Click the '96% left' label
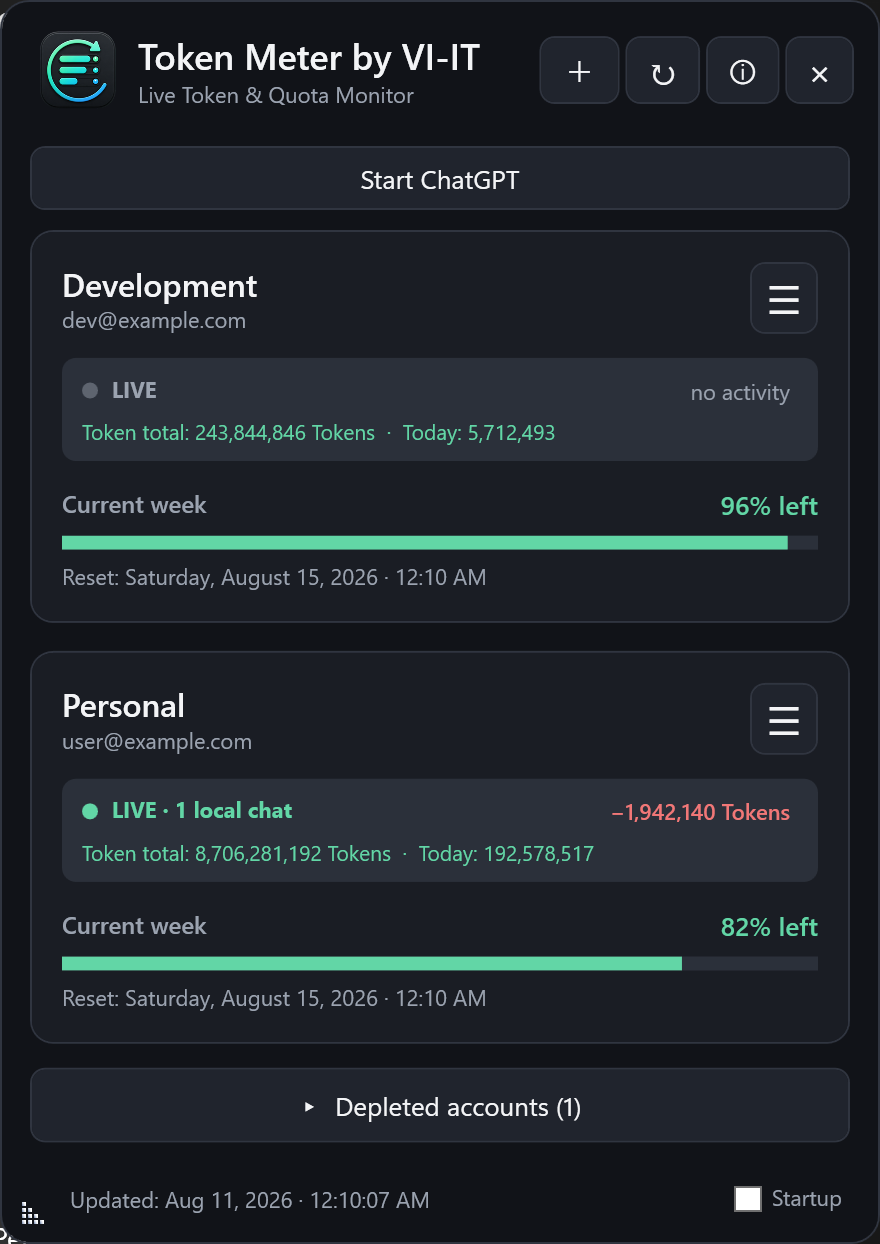Screen dimensions: 880x1244 click(x=769, y=506)
